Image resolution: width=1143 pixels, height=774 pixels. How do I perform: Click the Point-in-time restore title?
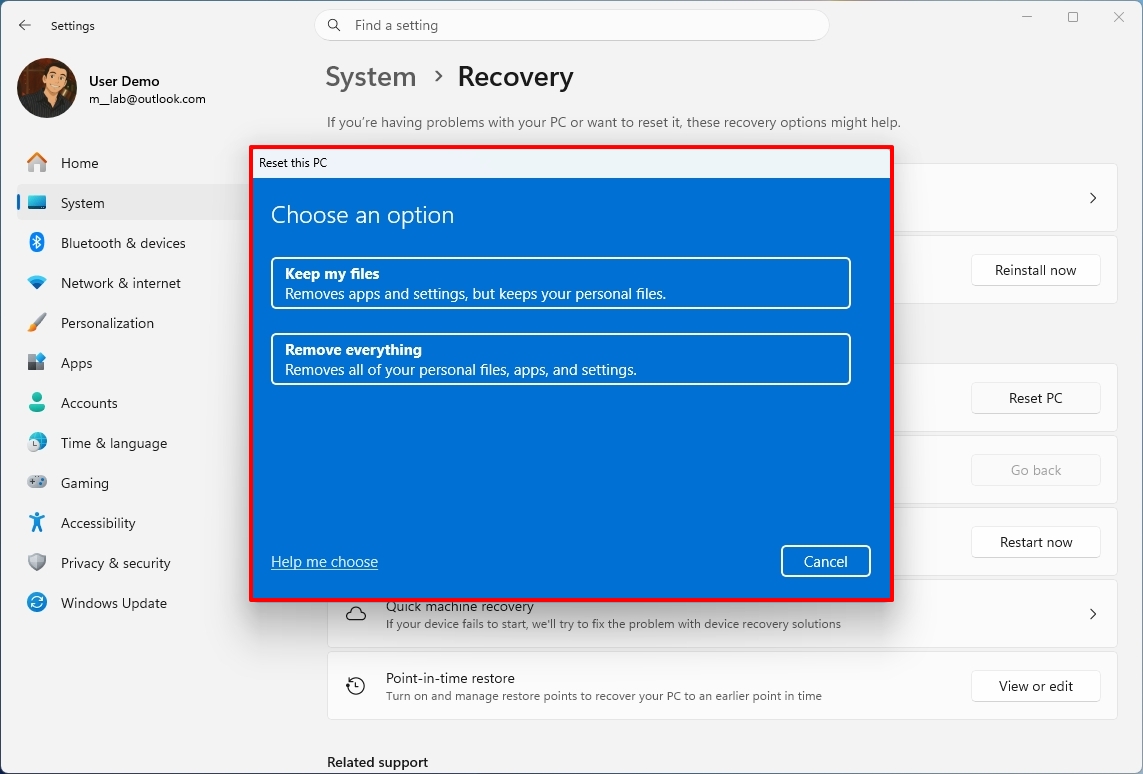click(450, 678)
